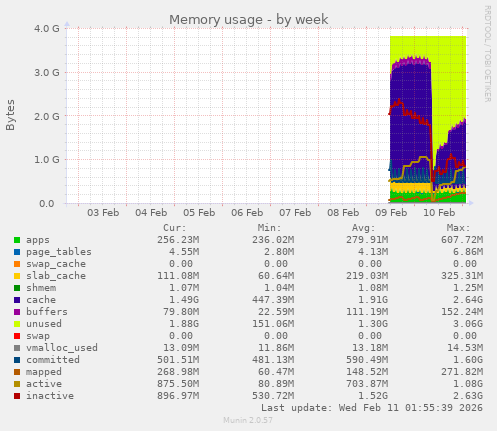This screenshot has height=431, width=497.
Task: Click apps current value 256.23M
Action: pos(178,240)
